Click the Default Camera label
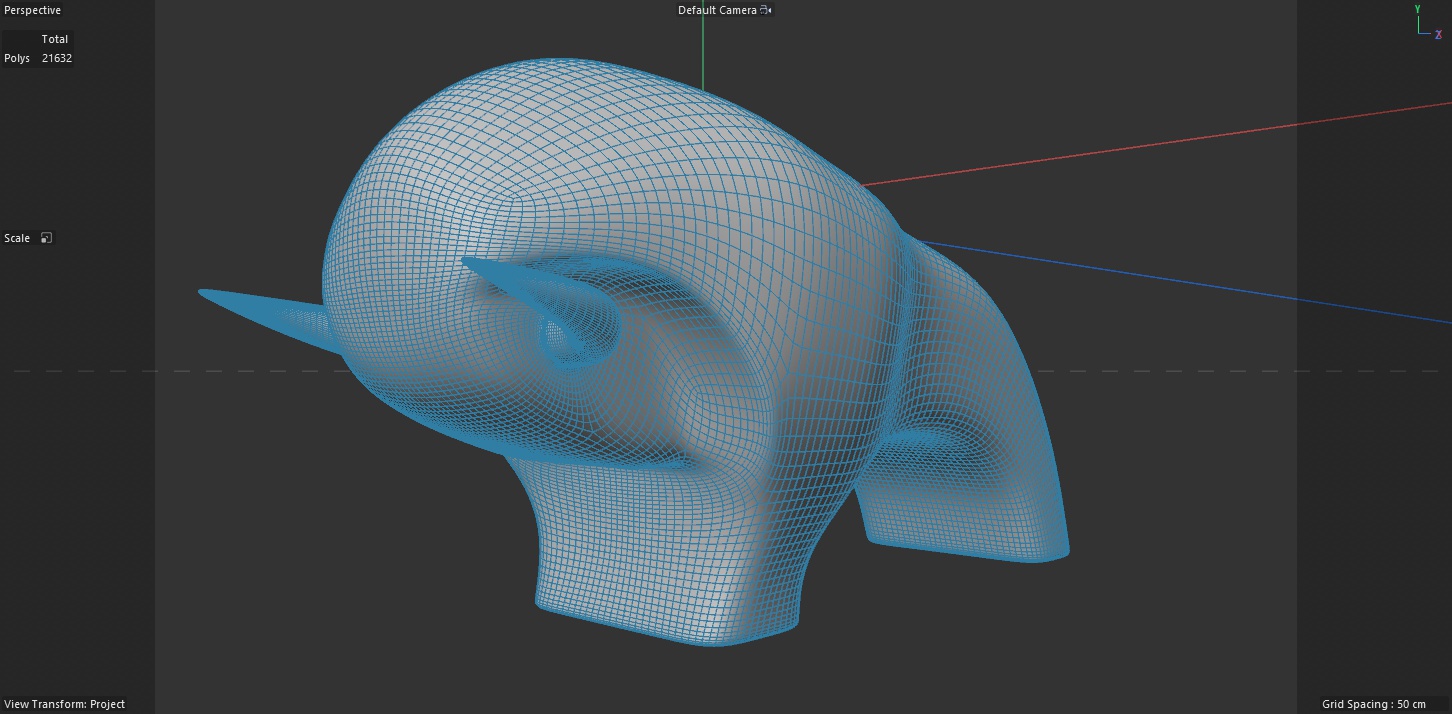1452x714 pixels. [717, 10]
